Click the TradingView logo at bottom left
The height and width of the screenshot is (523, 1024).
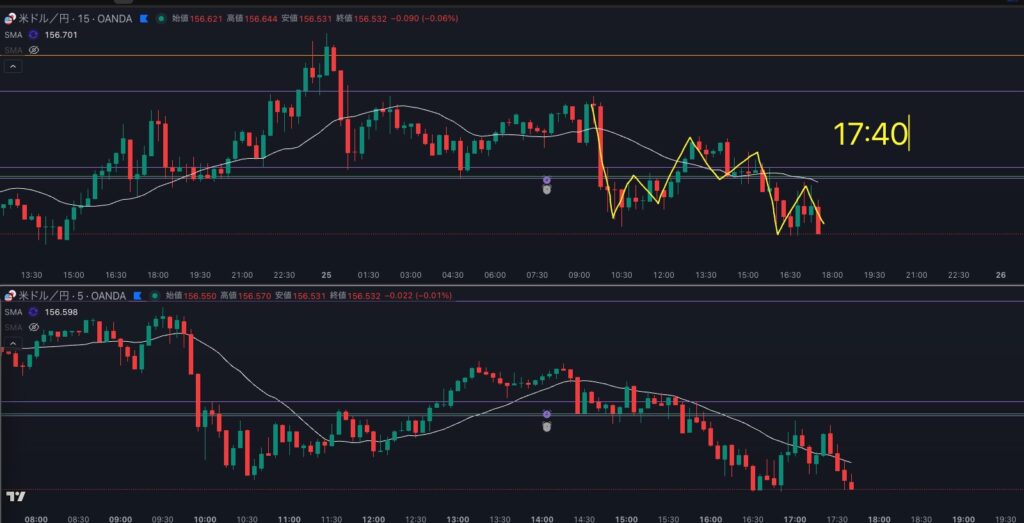[15, 497]
